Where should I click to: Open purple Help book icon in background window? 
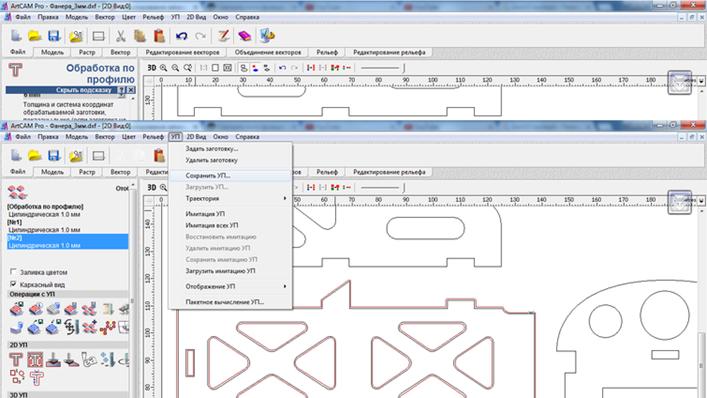coord(244,36)
